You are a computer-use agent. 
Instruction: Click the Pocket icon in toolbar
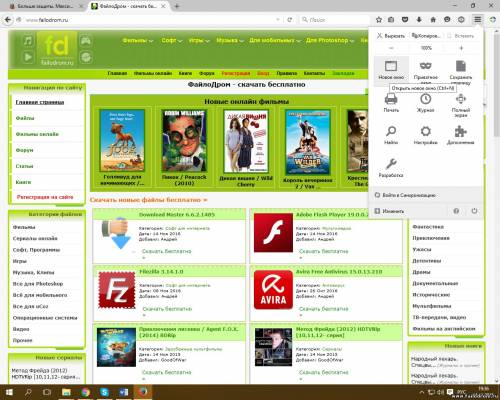point(405,20)
